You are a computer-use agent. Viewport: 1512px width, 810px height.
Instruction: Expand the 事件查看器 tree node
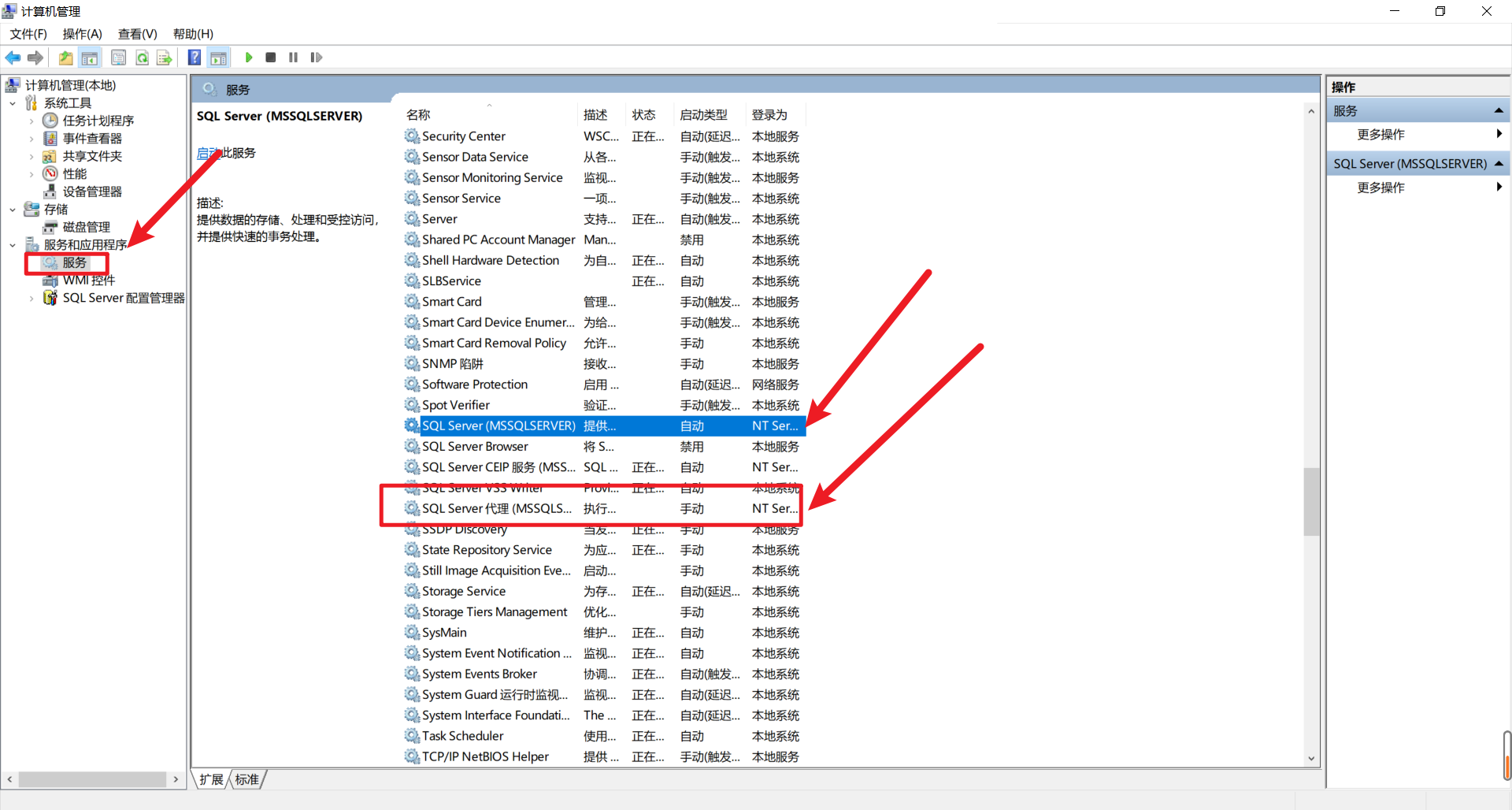(31, 139)
